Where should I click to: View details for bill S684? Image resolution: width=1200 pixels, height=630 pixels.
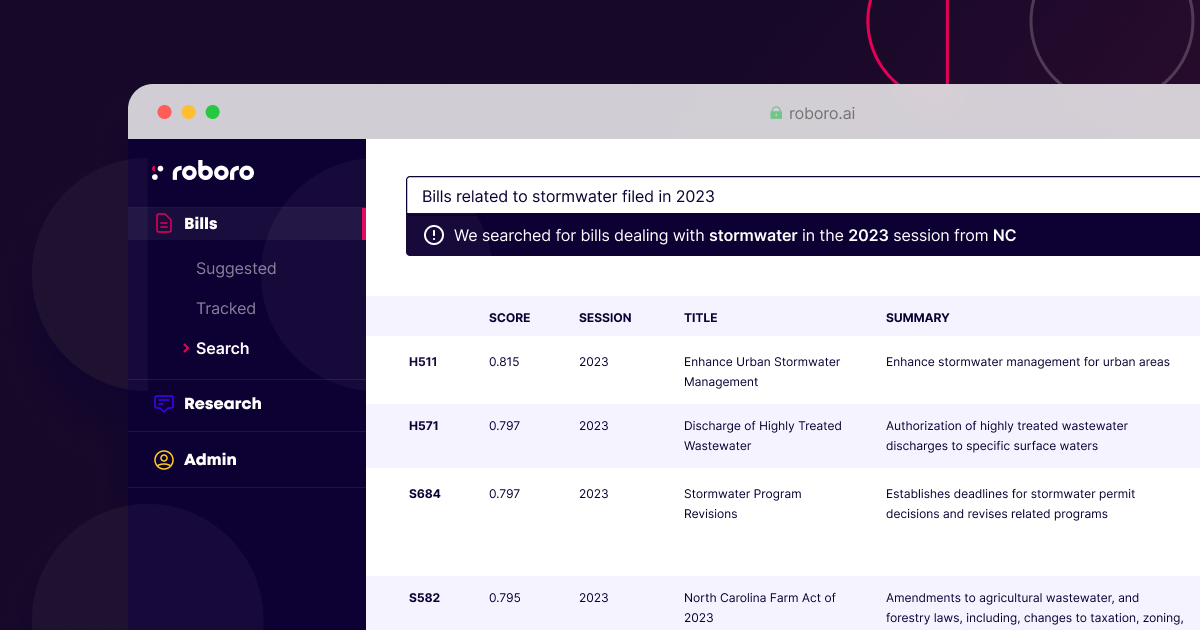(425, 494)
